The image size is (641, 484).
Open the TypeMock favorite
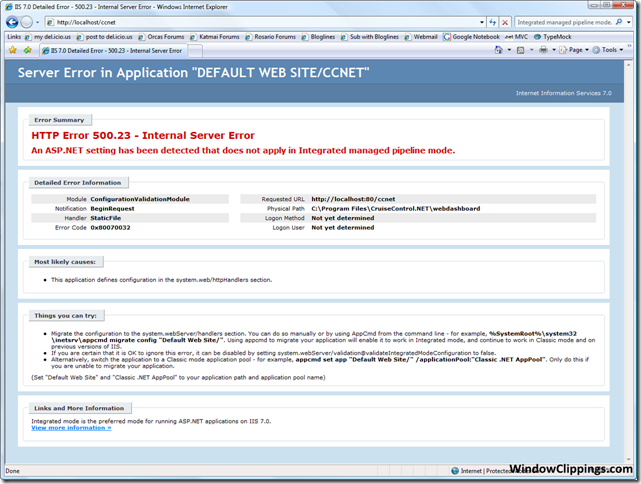pos(552,37)
